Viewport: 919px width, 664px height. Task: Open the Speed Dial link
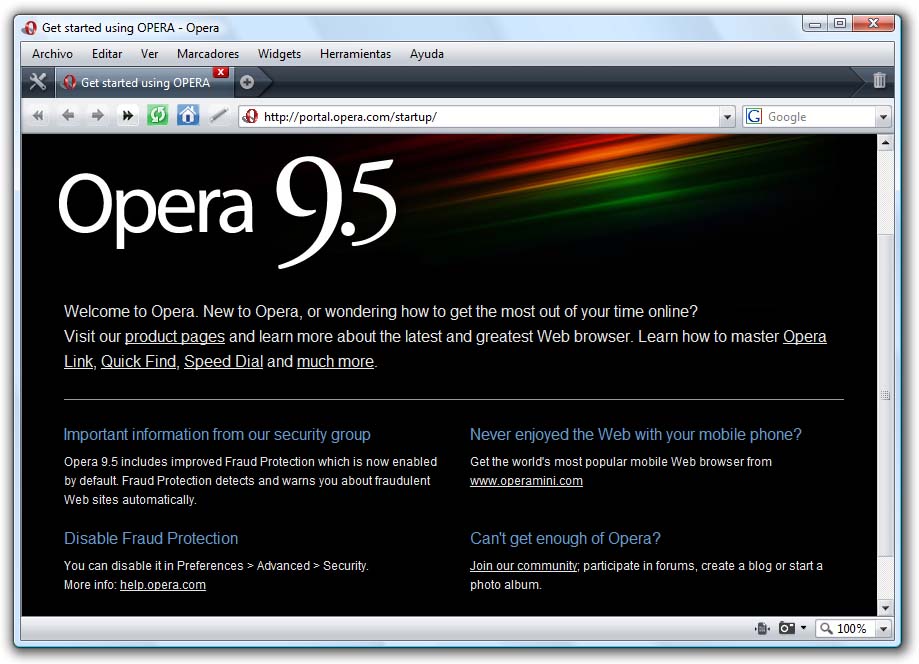(x=223, y=362)
